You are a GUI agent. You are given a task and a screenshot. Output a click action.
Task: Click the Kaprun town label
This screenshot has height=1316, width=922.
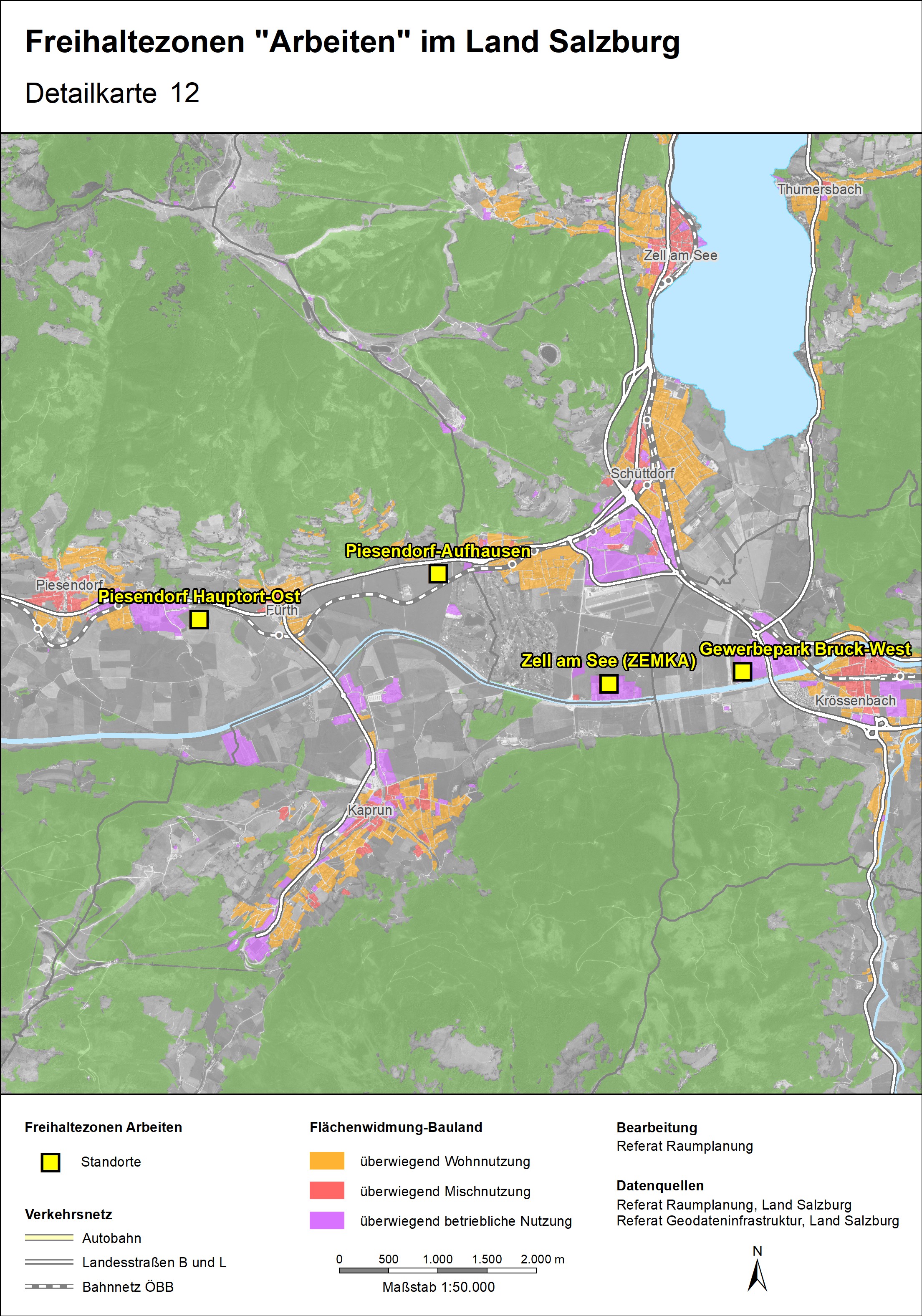pyautogui.click(x=370, y=810)
